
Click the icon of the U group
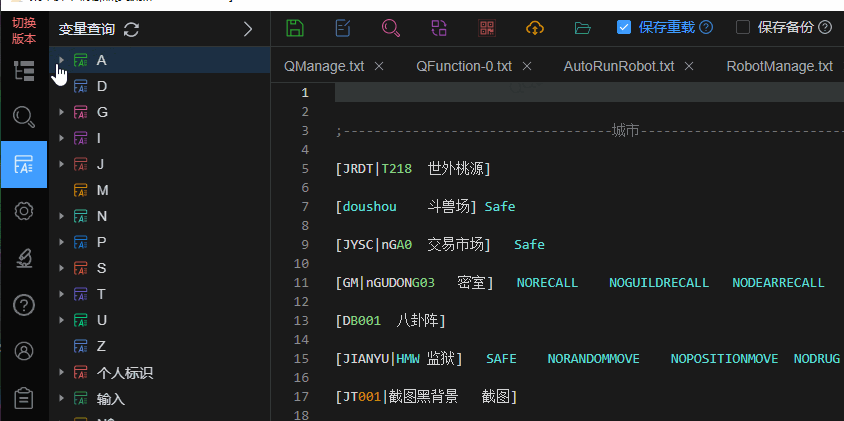click(80, 320)
